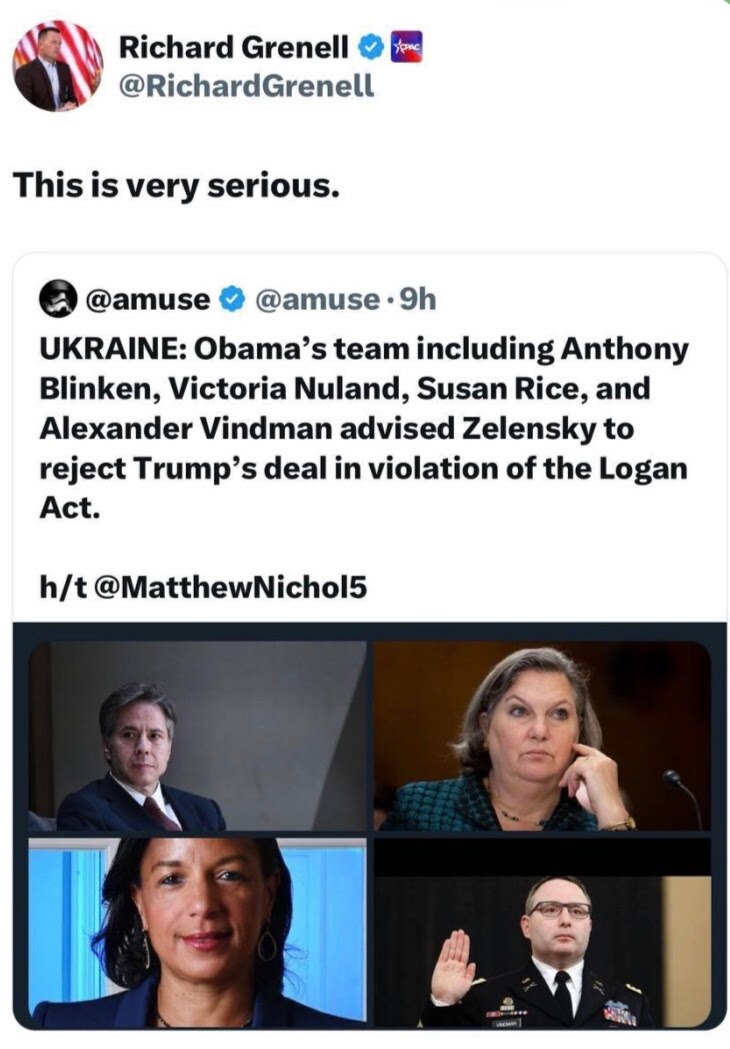The height and width of the screenshot is (1049, 730).
Task: Select the checkmark inside the blue verification badge
Action: [x=369, y=46]
